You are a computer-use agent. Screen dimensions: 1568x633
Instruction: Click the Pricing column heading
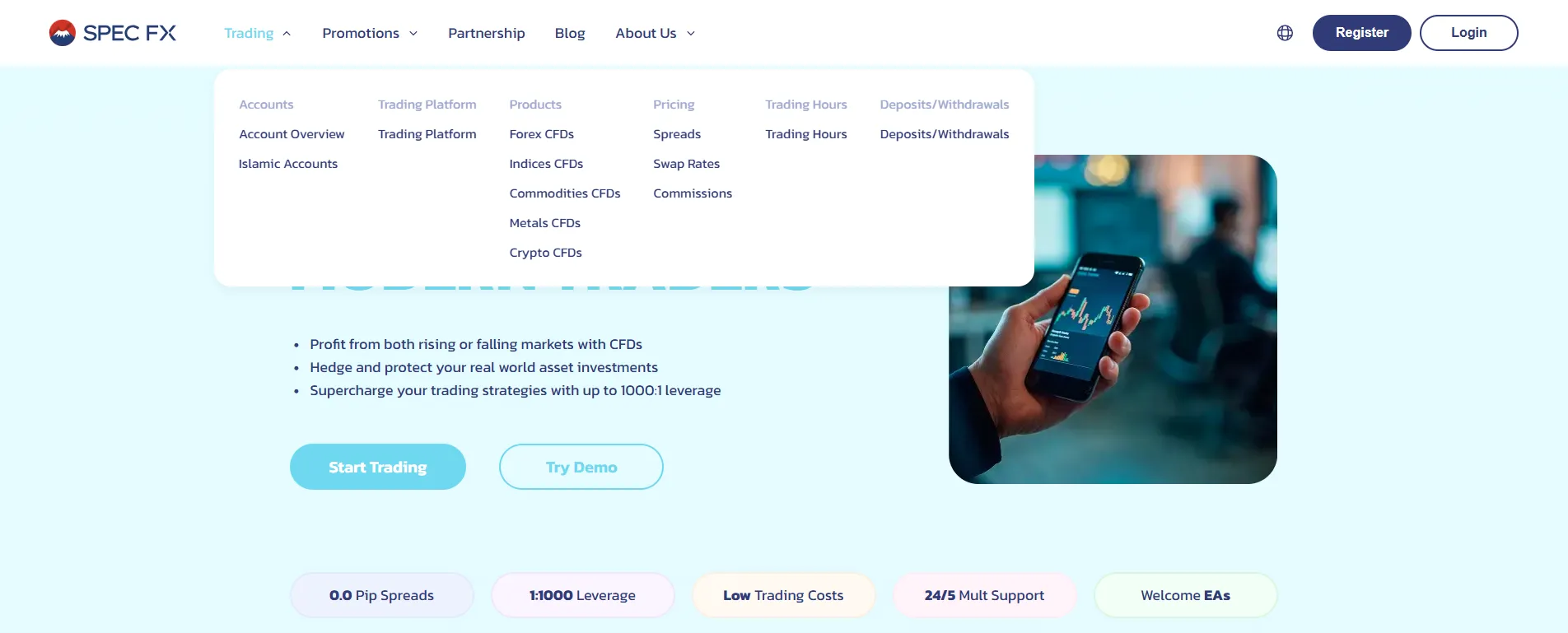[674, 105]
